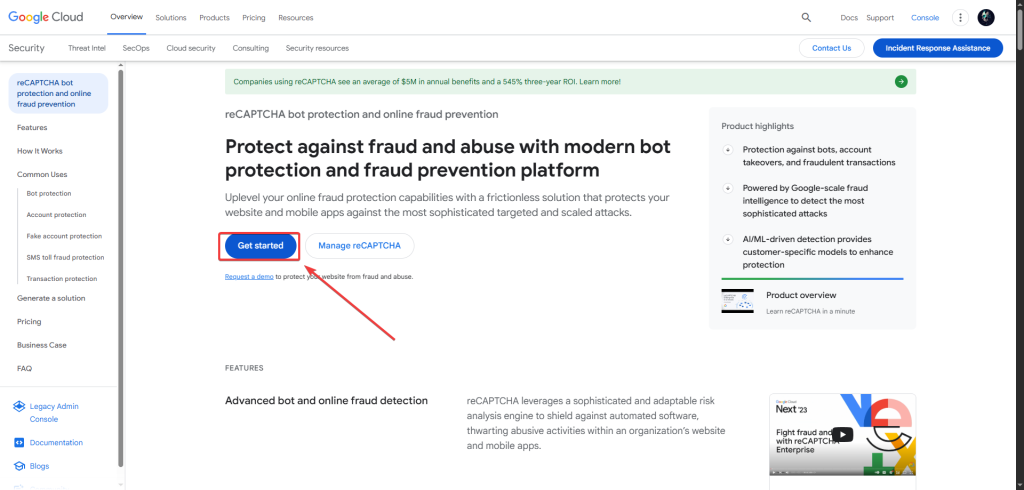Open the three-dot more options menu
Viewport: 1024px width, 490px height.
(x=960, y=17)
